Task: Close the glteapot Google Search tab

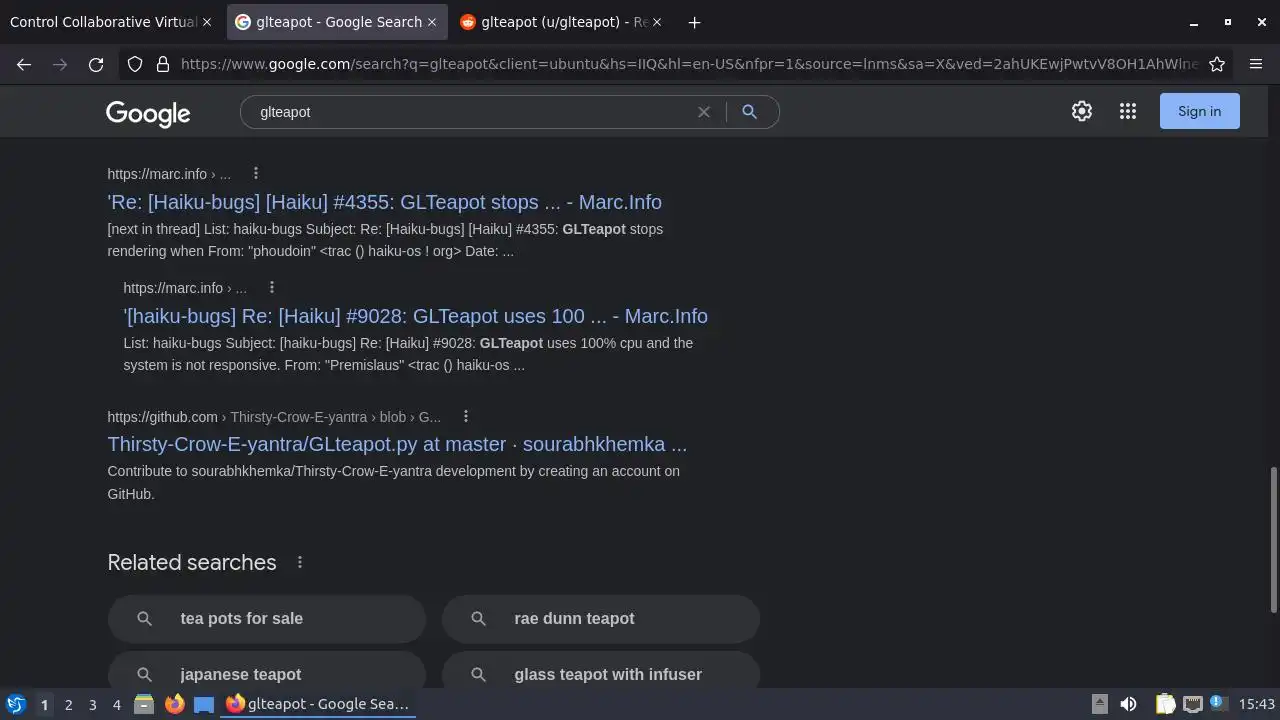Action: tap(432, 22)
